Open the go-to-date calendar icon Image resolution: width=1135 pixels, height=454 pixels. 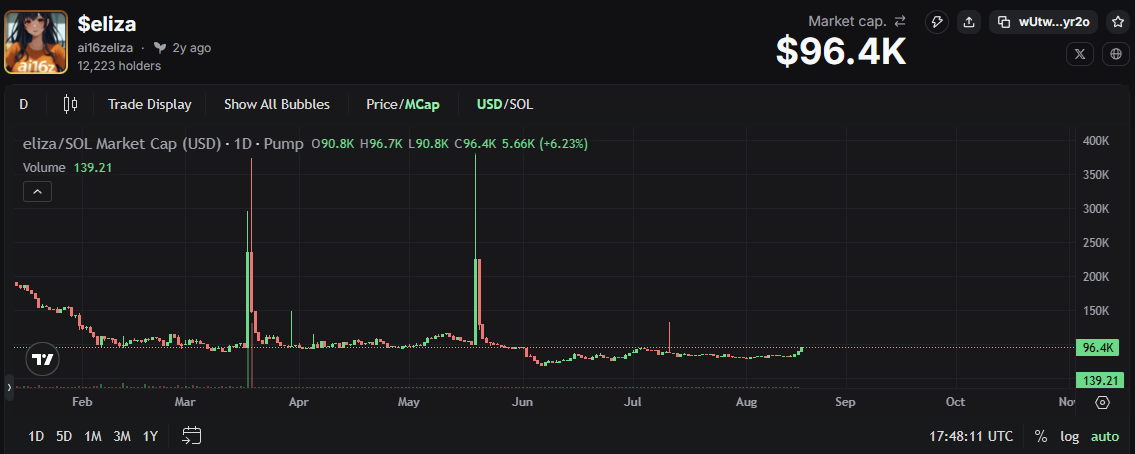tap(191, 435)
